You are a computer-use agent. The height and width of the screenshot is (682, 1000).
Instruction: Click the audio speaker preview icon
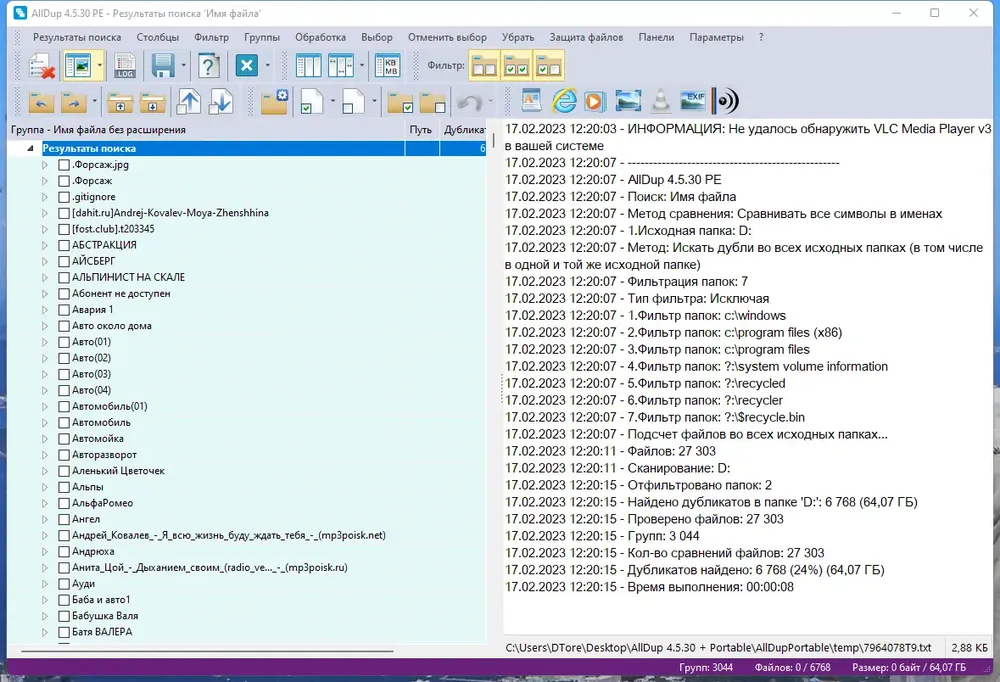click(x=725, y=101)
